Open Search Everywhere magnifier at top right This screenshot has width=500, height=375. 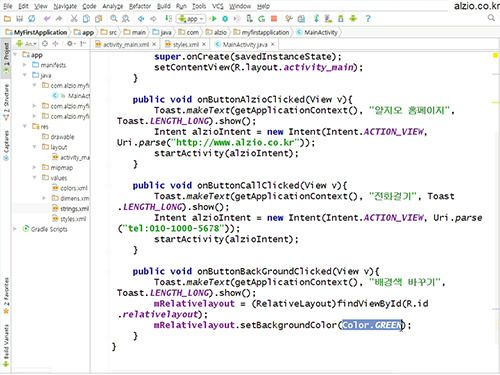491,18
